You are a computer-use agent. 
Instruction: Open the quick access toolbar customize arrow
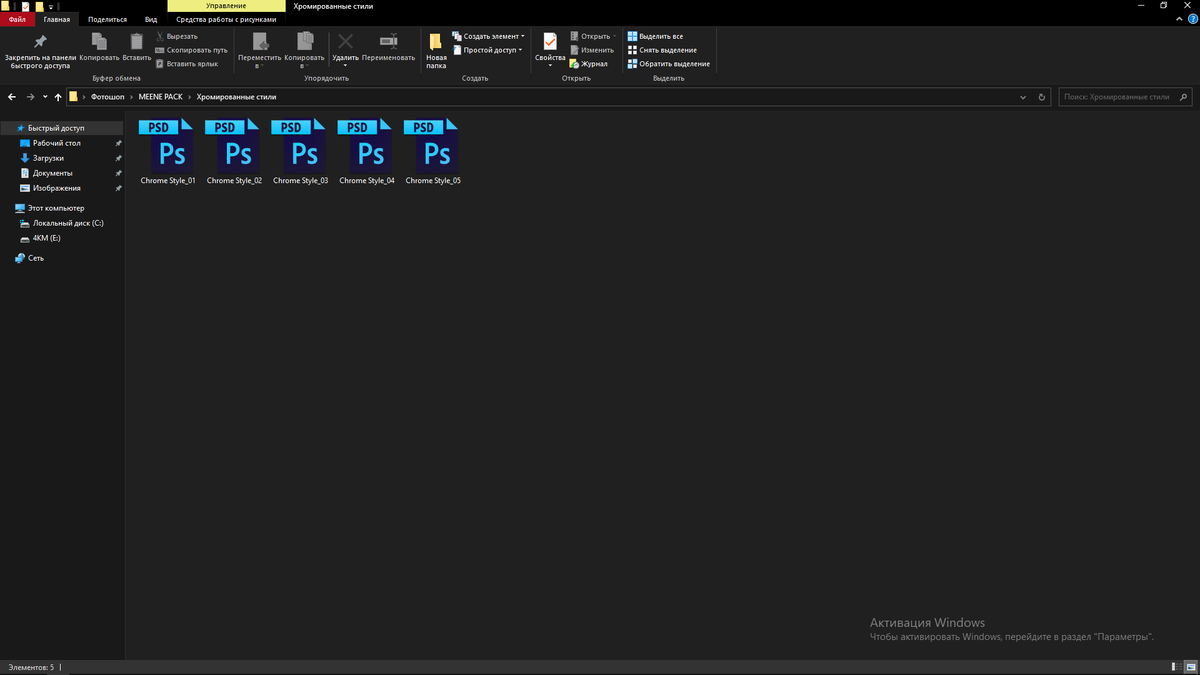click(x=50, y=7)
